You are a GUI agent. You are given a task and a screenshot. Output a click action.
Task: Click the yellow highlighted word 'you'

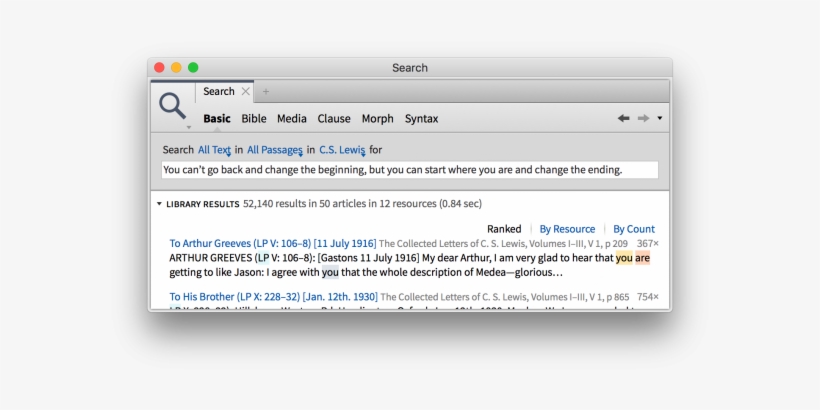[624, 258]
